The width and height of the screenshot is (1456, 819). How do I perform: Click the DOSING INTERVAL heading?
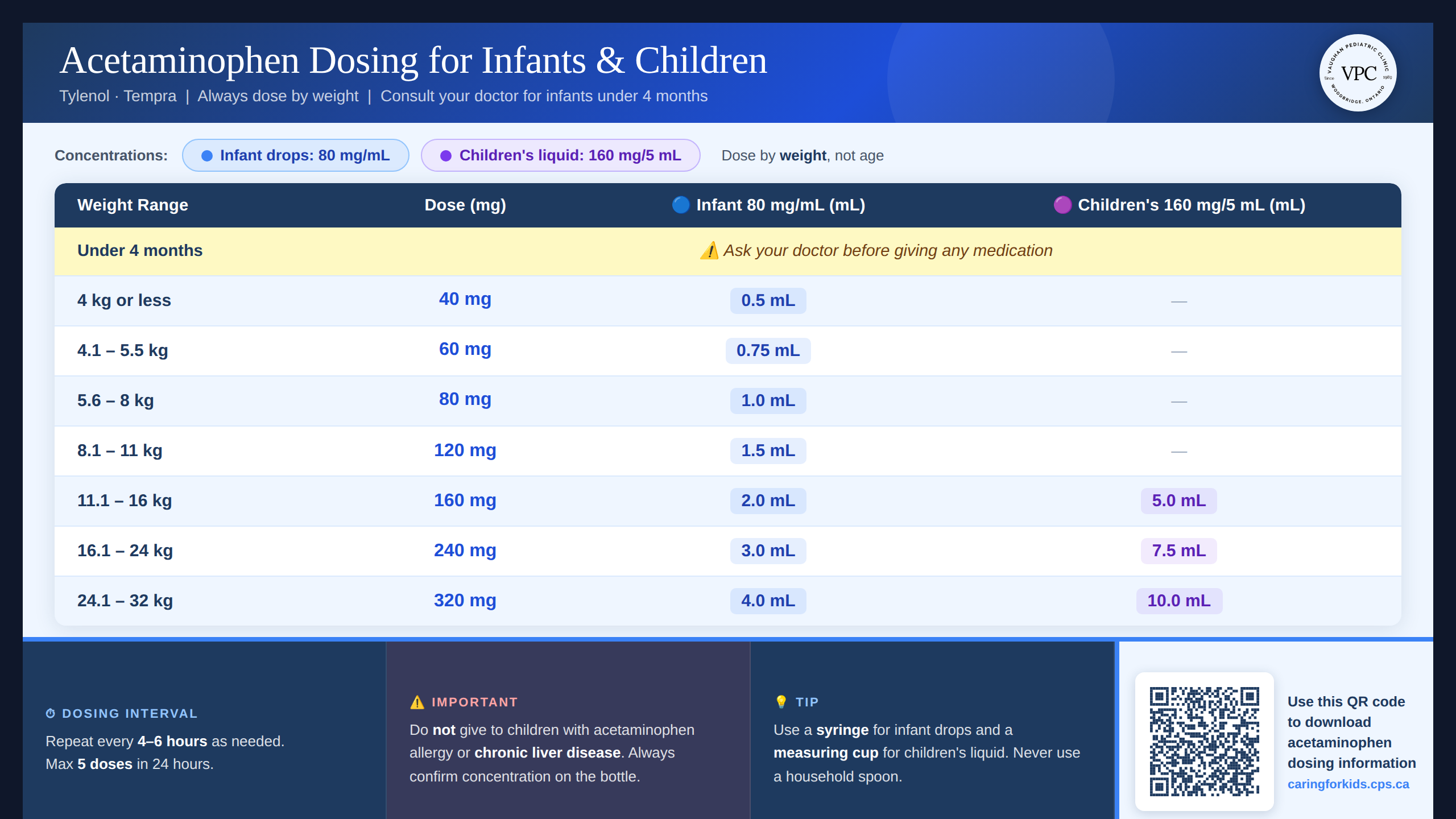[x=130, y=713]
